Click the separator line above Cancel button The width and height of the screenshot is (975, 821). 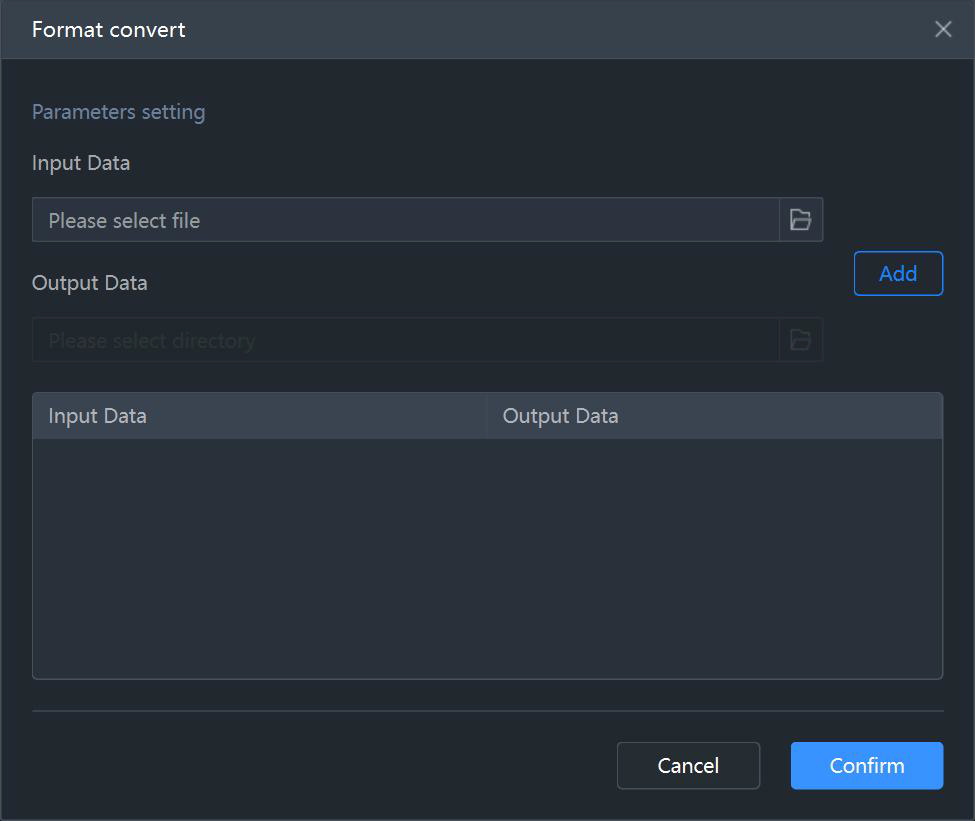tap(488, 710)
